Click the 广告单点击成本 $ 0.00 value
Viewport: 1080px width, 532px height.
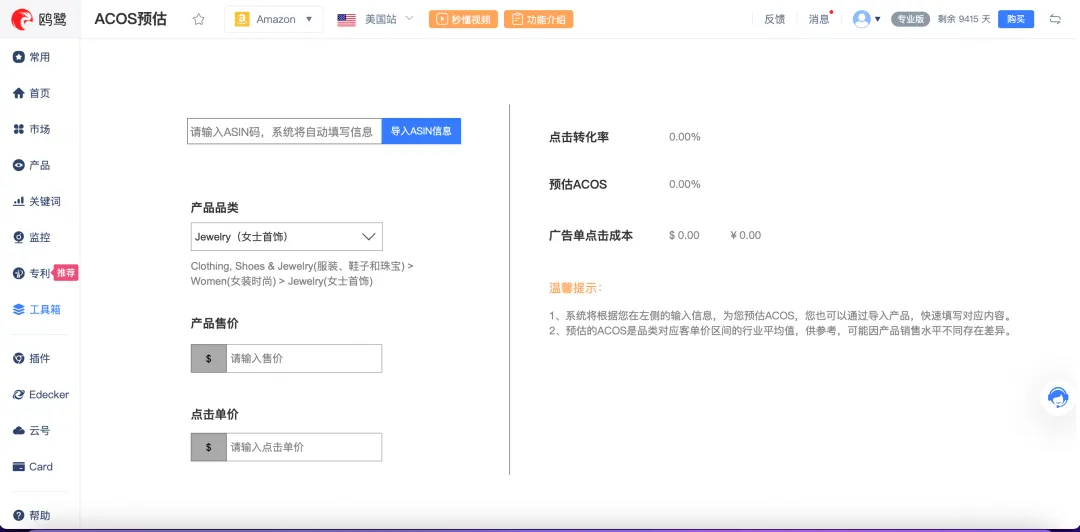(x=684, y=236)
